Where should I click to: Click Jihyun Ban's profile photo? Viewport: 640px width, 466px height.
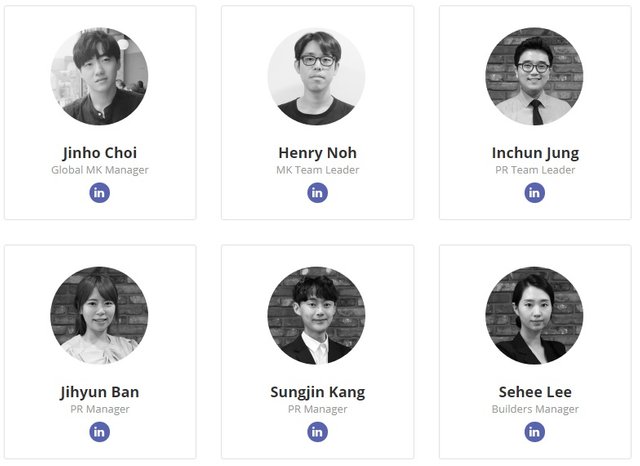pos(100,315)
